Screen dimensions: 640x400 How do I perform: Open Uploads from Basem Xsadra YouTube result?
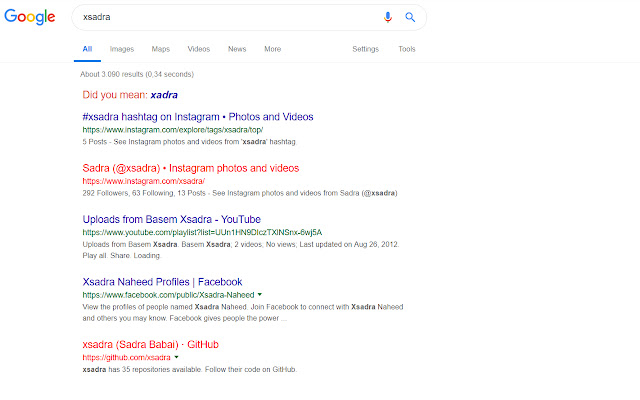coord(171,219)
